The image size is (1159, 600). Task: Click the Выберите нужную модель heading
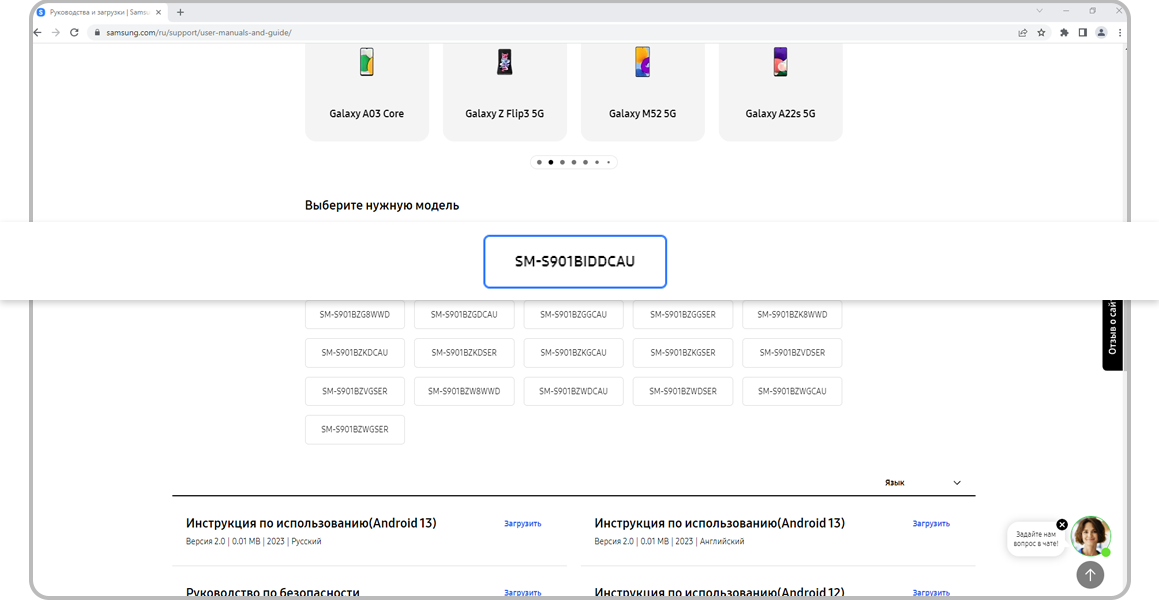[x=382, y=205]
